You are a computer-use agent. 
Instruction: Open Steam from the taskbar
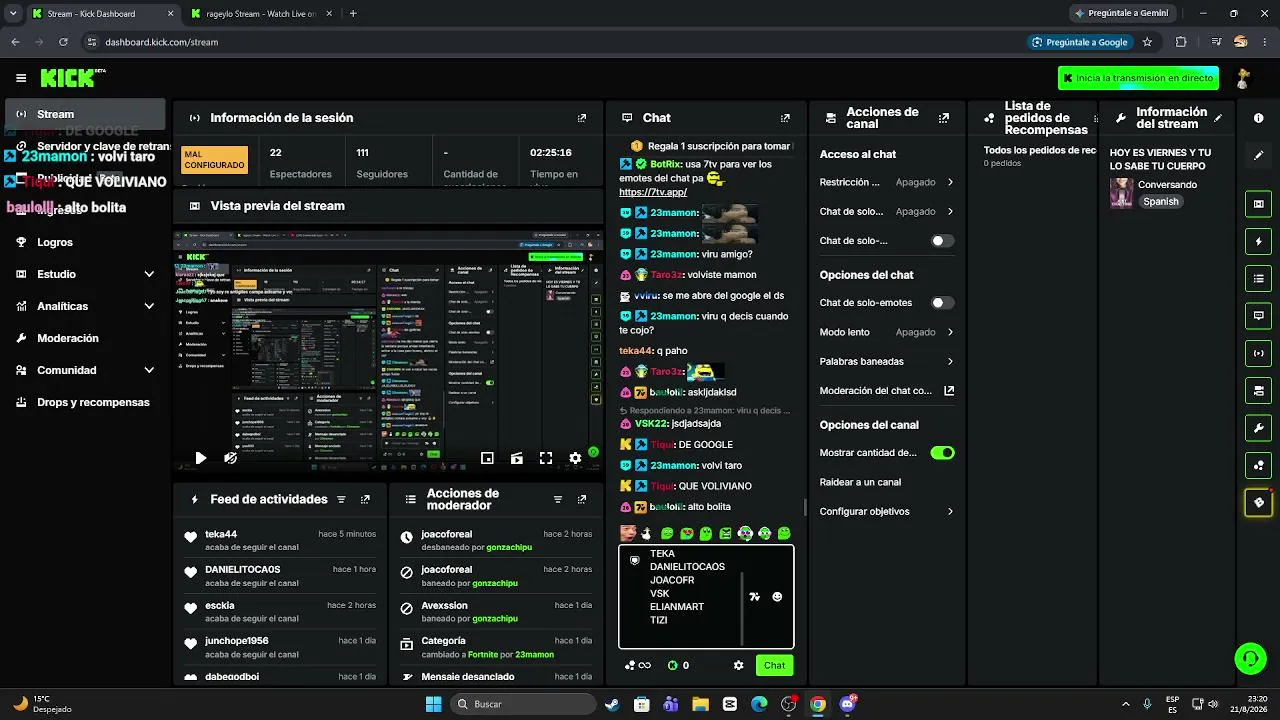click(x=612, y=704)
